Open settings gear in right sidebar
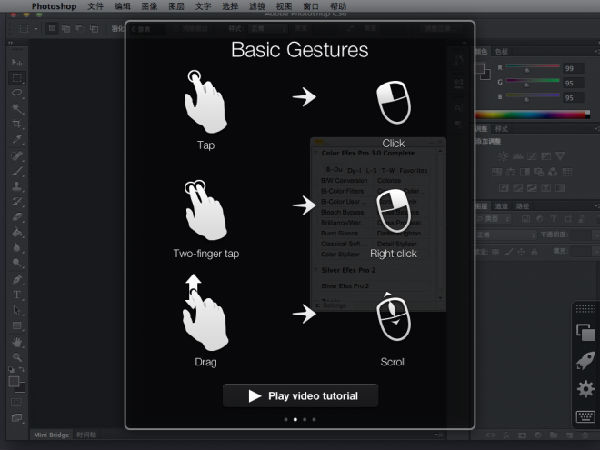This screenshot has width=600, height=450. tap(586, 389)
